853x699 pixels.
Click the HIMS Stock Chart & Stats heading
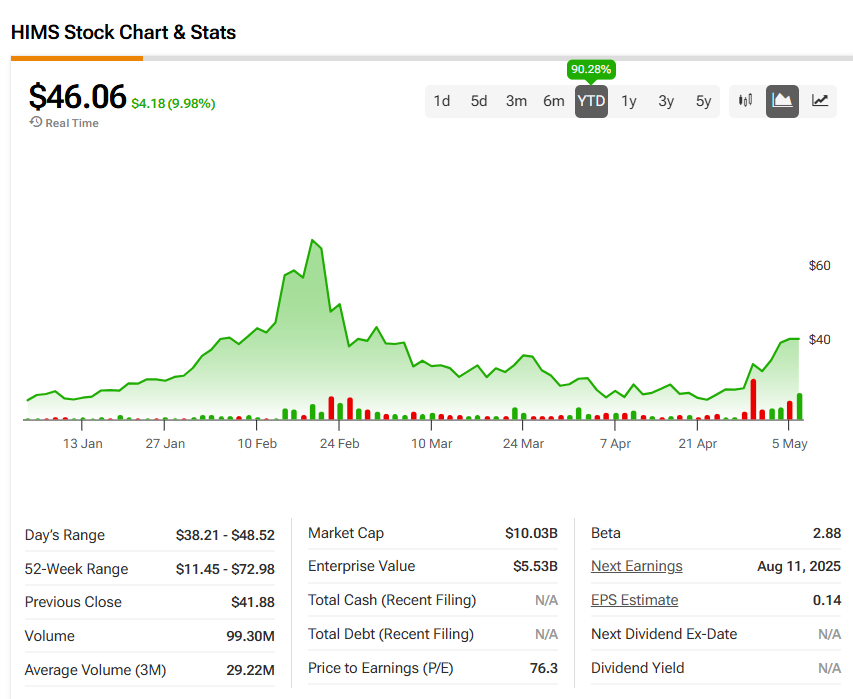point(123,33)
